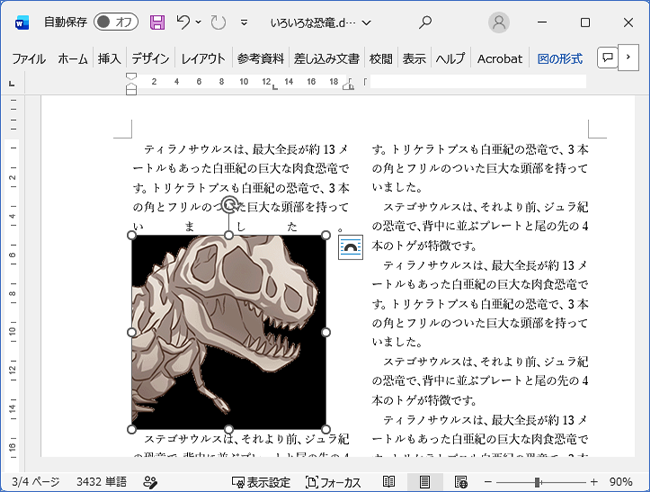Open the undo history dropdown arrow
The image size is (650, 492).
click(198, 22)
